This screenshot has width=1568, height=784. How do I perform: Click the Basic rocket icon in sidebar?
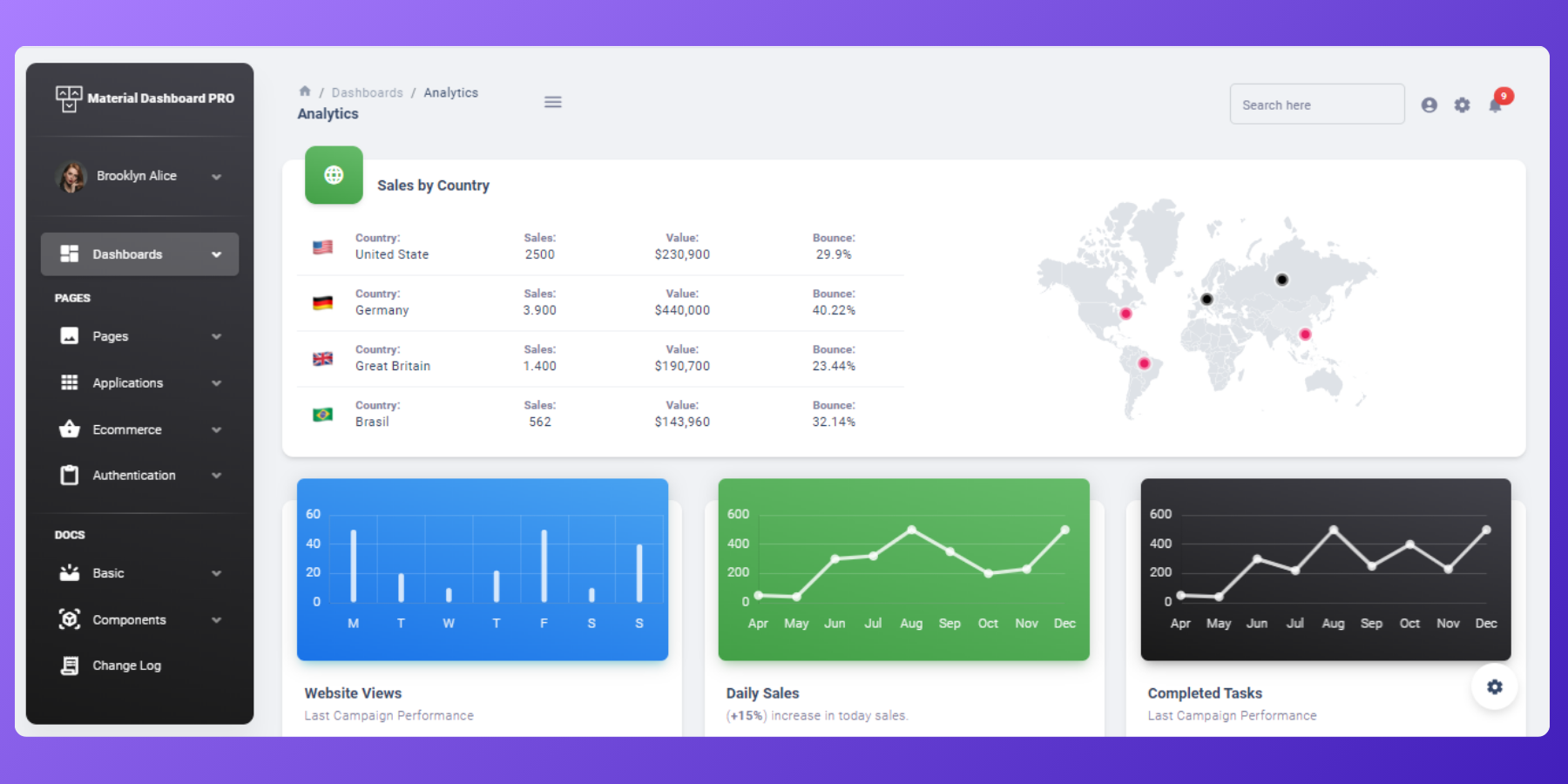[x=70, y=572]
